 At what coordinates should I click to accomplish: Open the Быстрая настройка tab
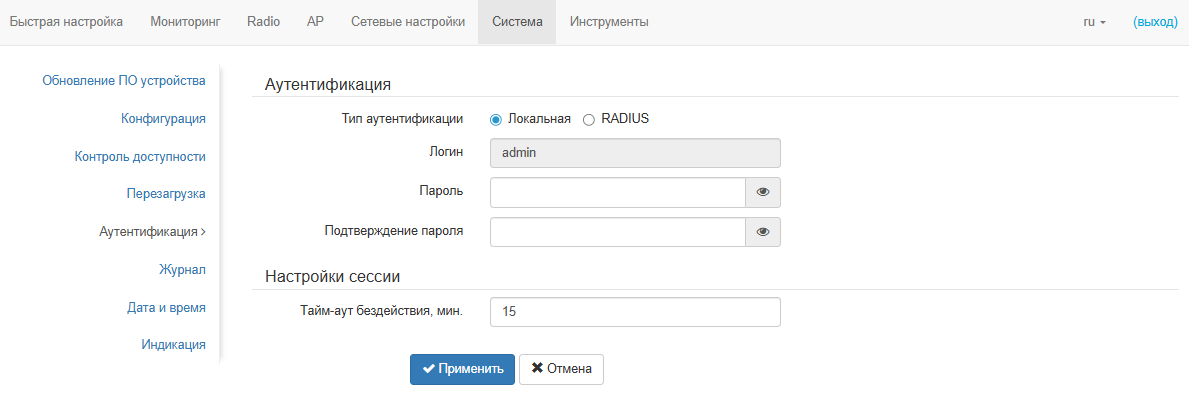(66, 22)
